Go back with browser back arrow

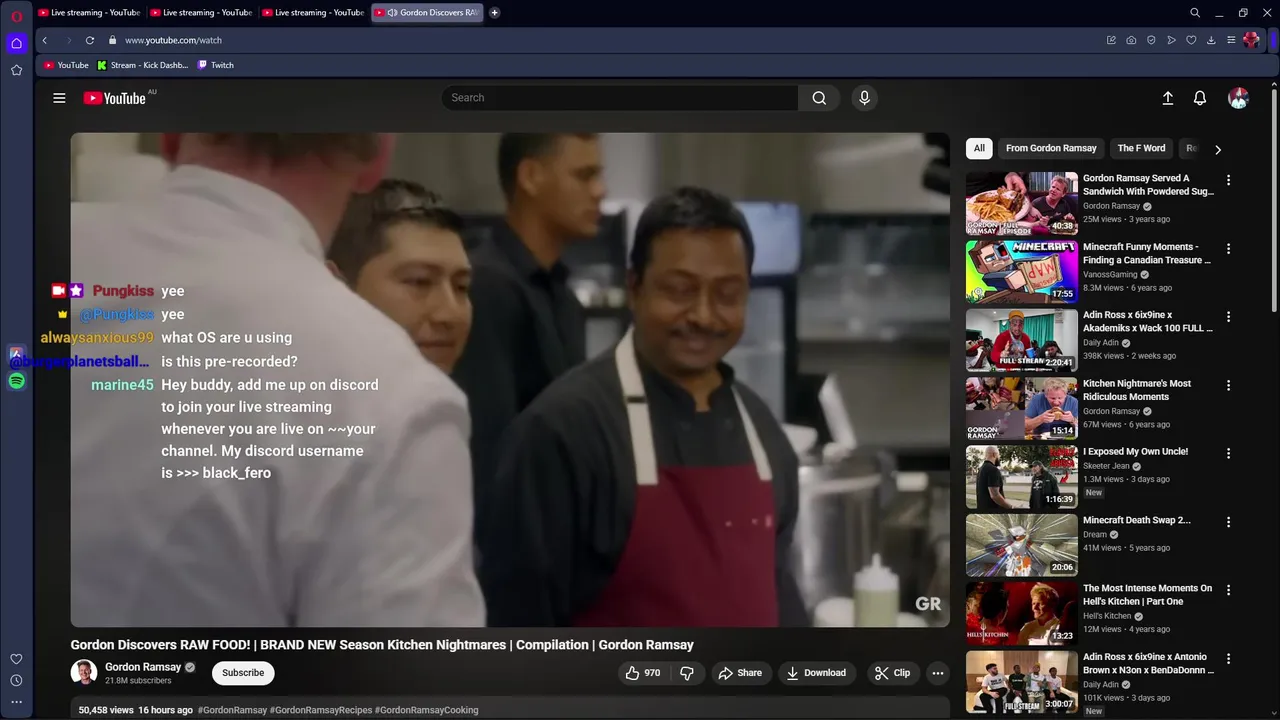(44, 40)
